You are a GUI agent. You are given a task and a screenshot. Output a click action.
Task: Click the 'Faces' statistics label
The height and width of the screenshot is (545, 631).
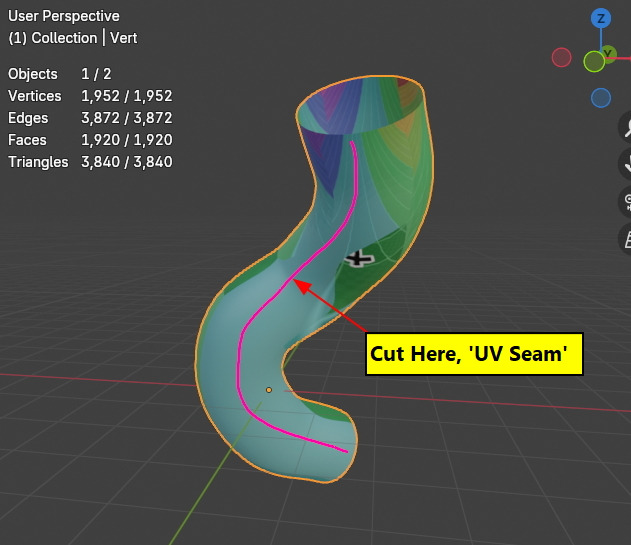27,140
